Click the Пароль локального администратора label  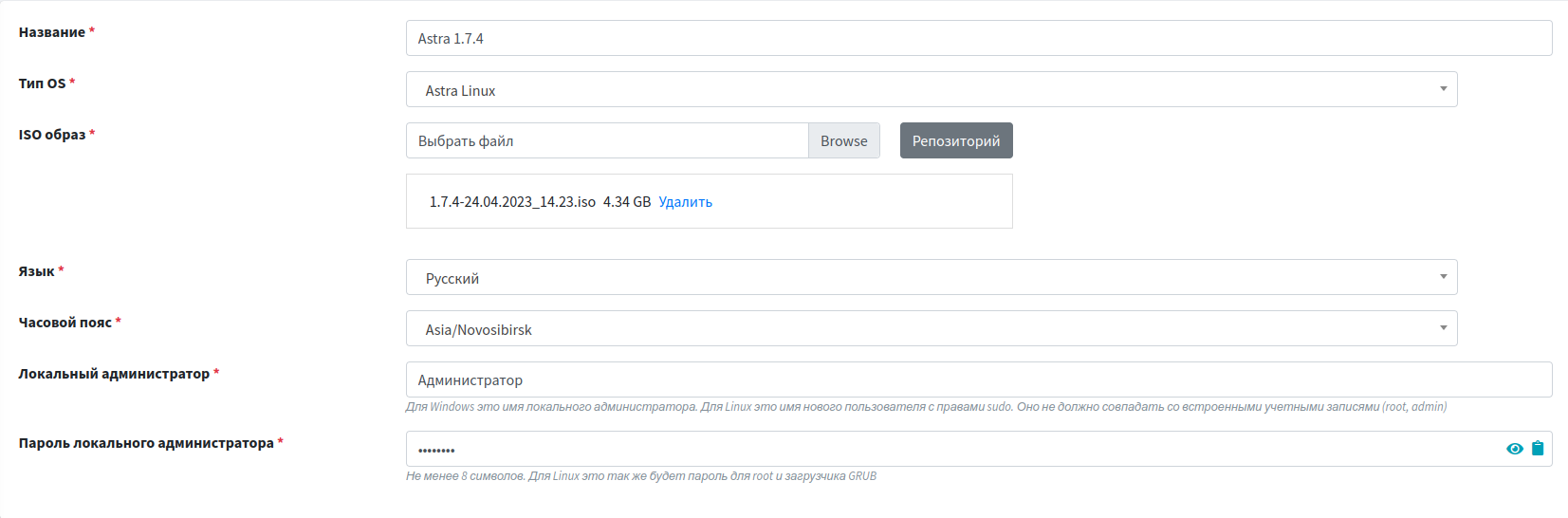pos(146,443)
